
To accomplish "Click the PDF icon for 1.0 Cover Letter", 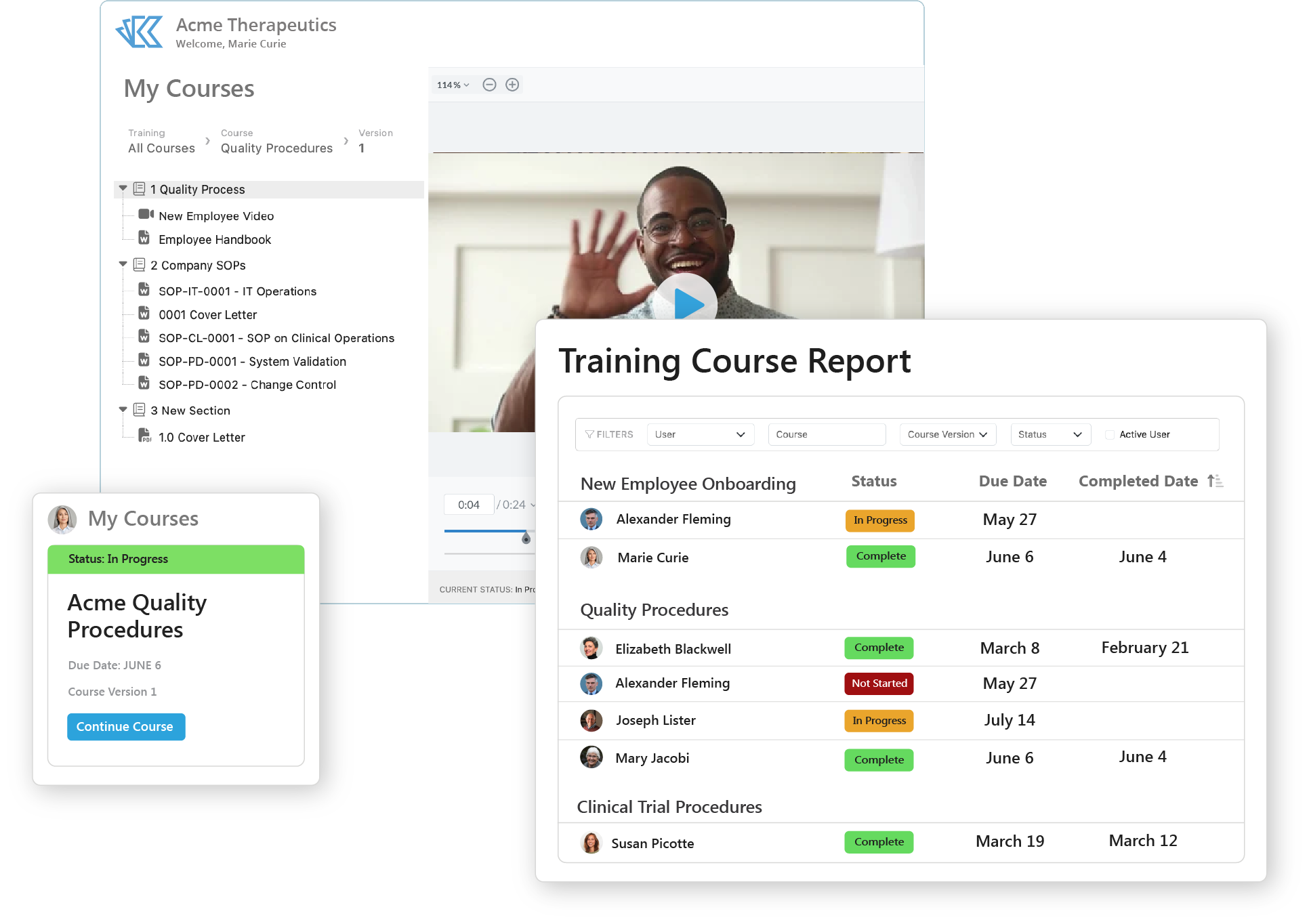I will click(x=144, y=436).
